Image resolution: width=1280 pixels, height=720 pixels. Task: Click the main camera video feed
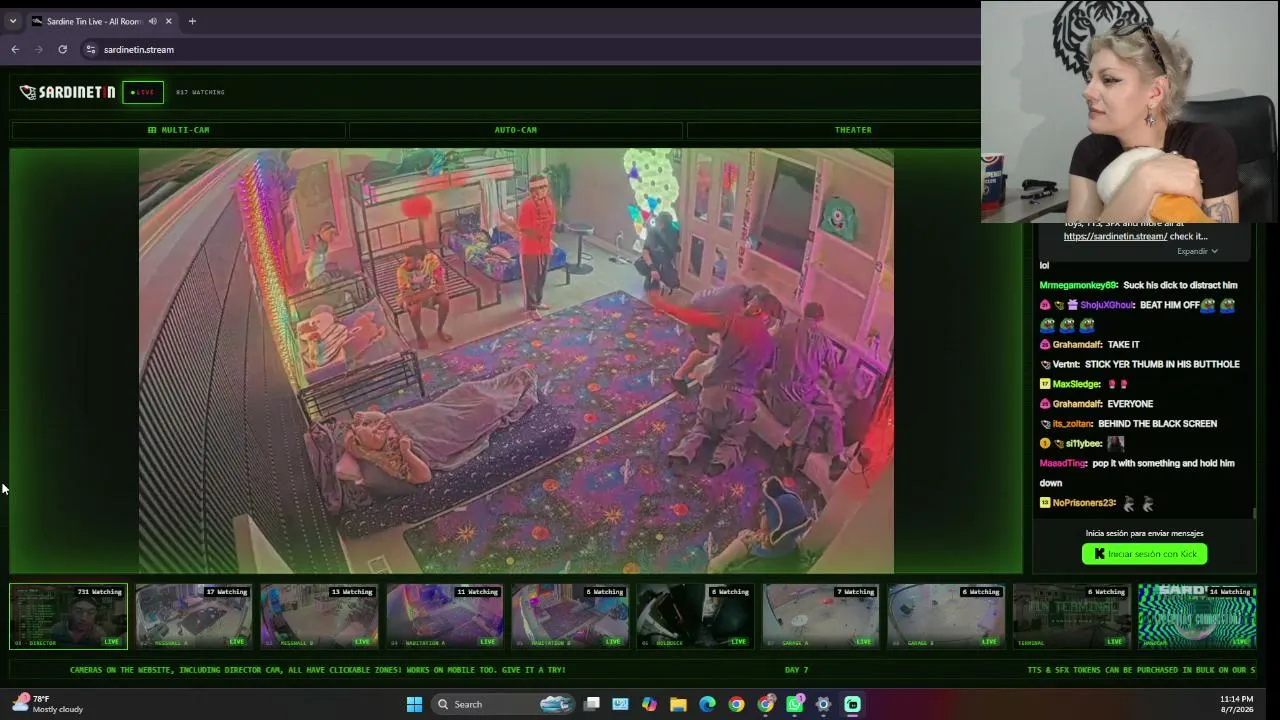pos(516,361)
